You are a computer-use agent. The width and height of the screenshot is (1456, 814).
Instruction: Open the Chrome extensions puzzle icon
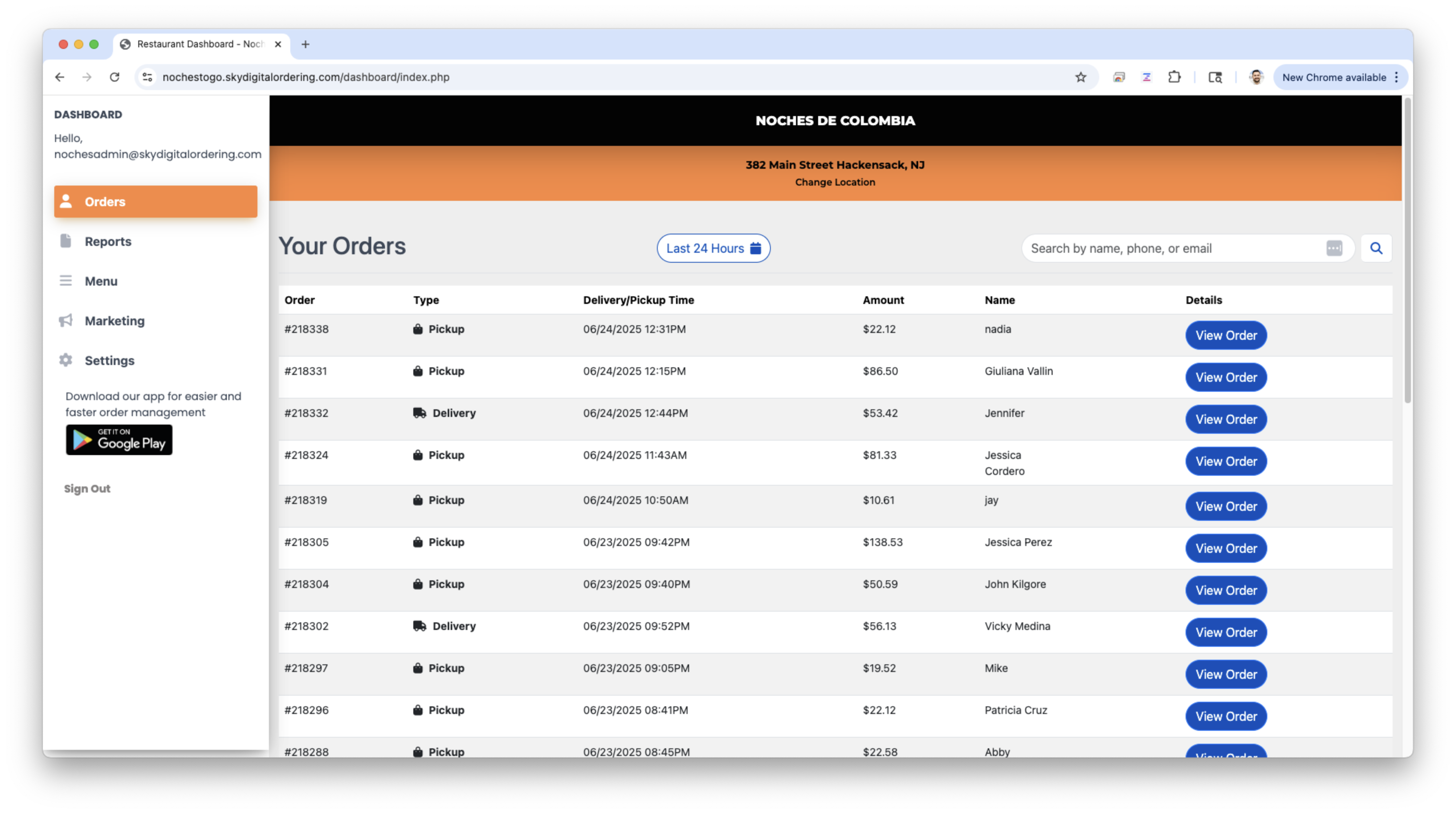[x=1174, y=77]
